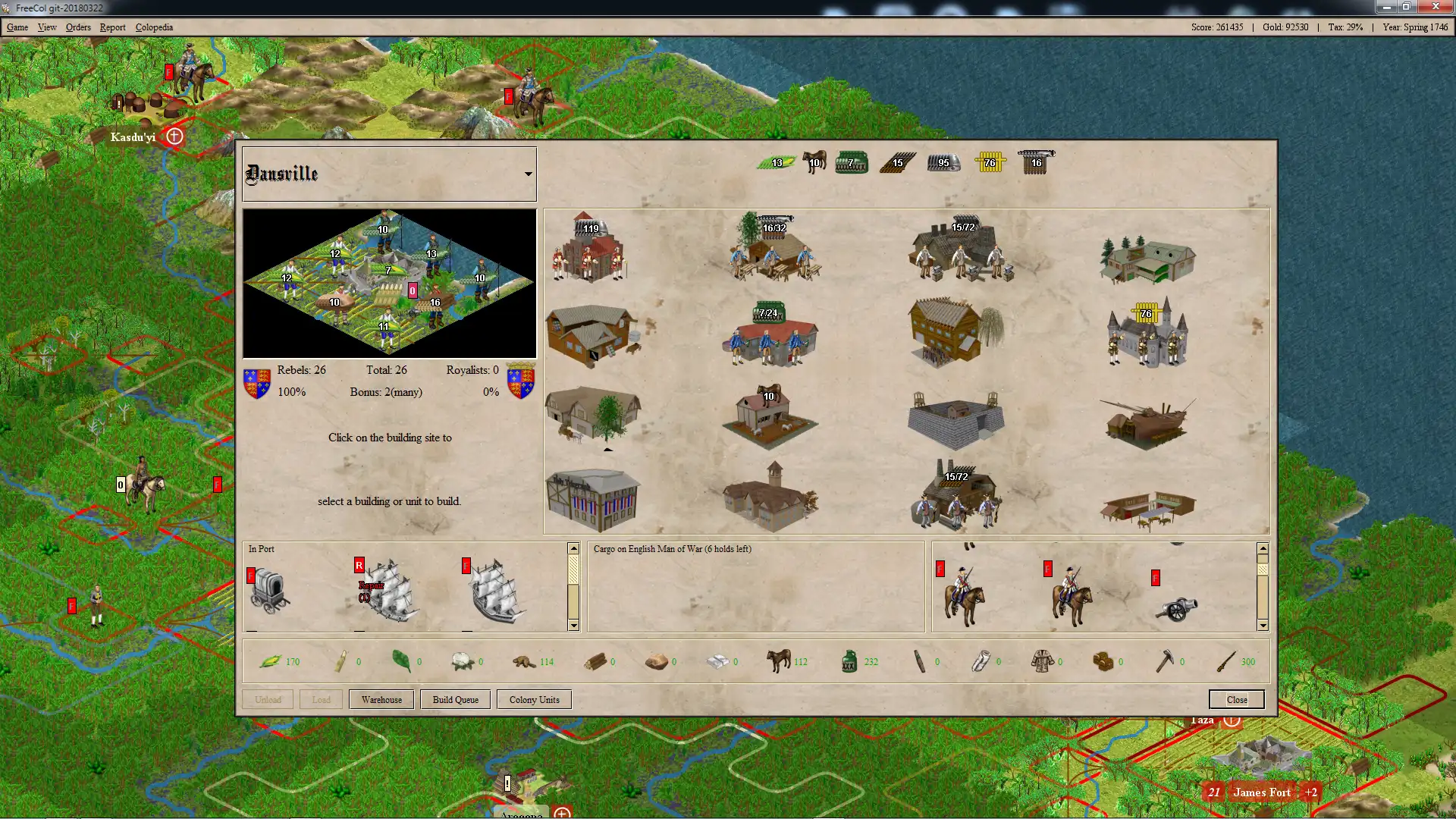Click the Build Queue button
The width and height of the screenshot is (1456, 819).
tap(456, 699)
